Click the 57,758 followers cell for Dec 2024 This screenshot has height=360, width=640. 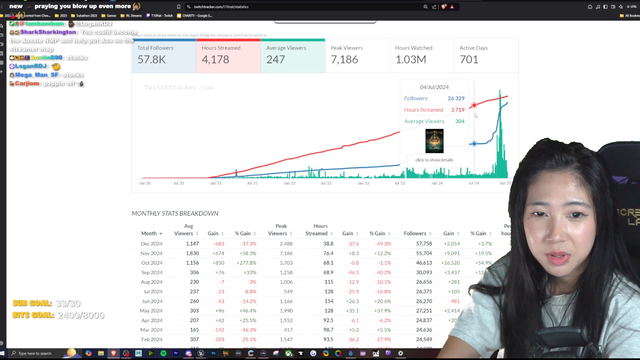(x=424, y=244)
